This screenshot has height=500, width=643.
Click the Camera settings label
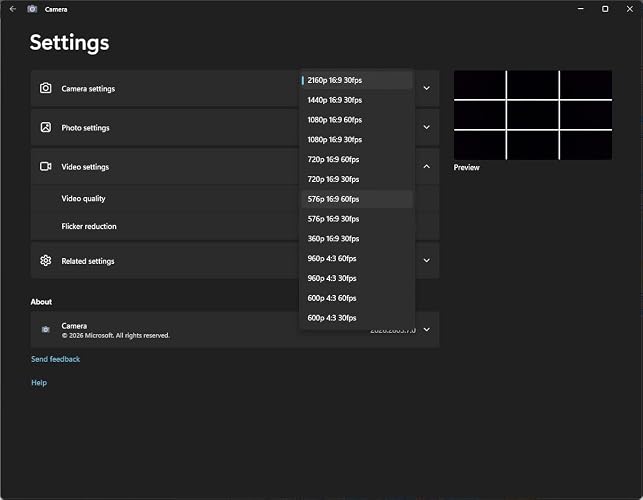[88, 89]
